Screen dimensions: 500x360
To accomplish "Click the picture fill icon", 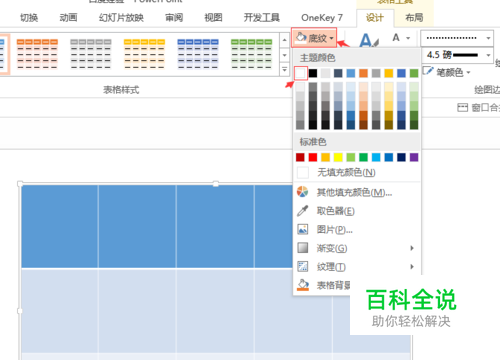I will [303, 229].
